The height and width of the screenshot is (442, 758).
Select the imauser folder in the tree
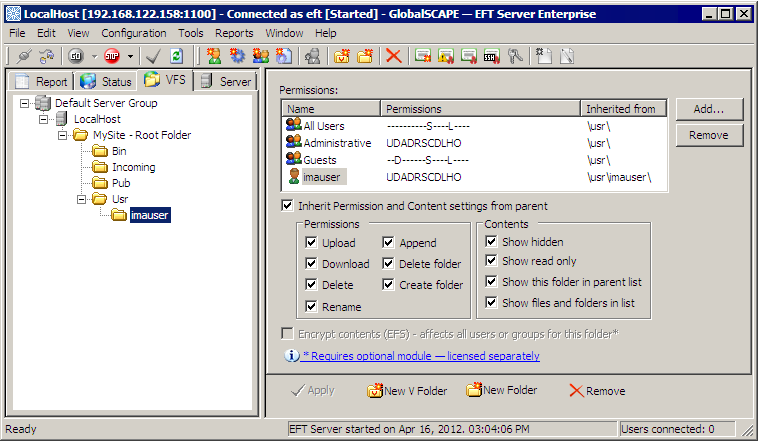tap(149, 215)
